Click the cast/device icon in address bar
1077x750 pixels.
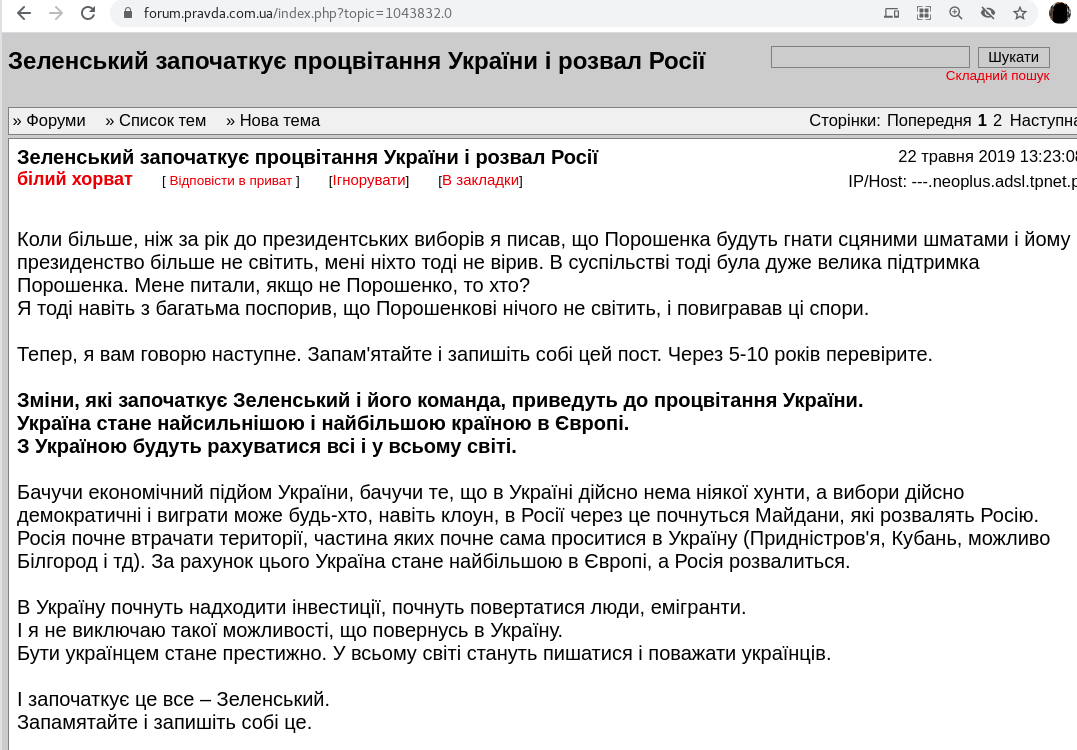(892, 13)
